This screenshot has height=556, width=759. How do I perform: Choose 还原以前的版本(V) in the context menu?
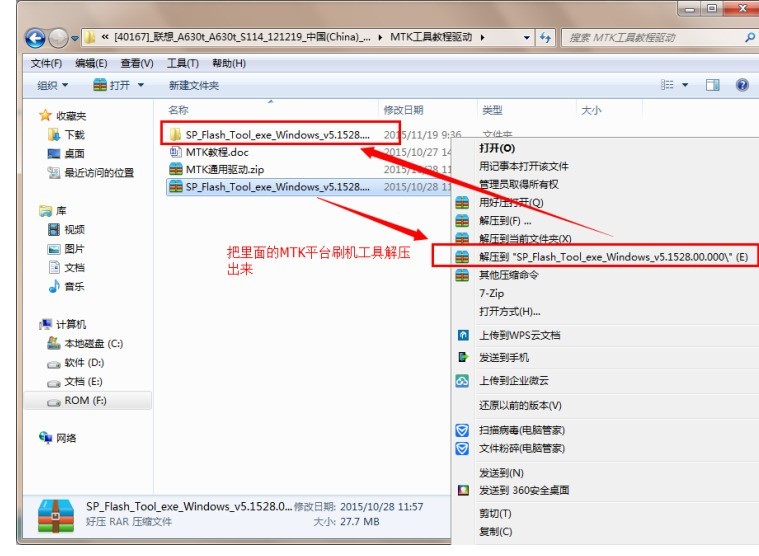[520, 406]
